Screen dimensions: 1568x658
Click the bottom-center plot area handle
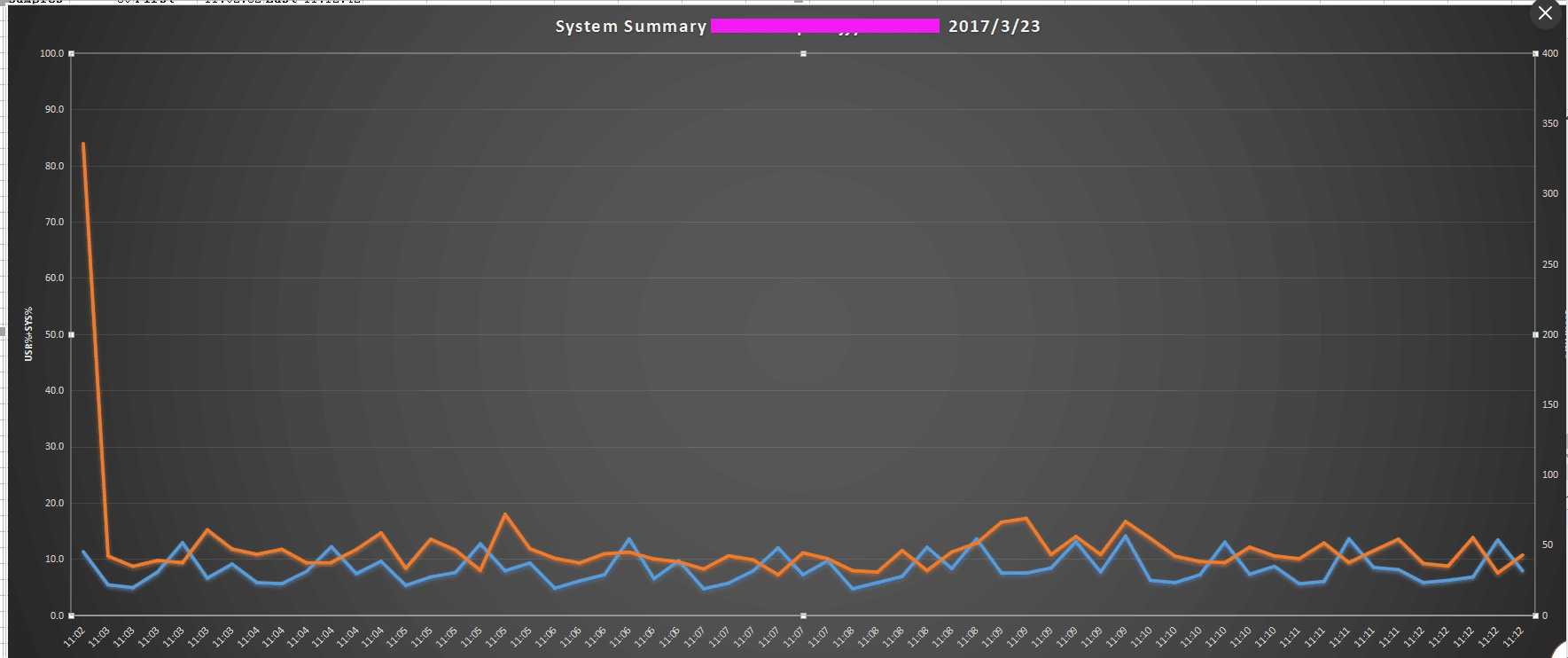click(x=804, y=615)
